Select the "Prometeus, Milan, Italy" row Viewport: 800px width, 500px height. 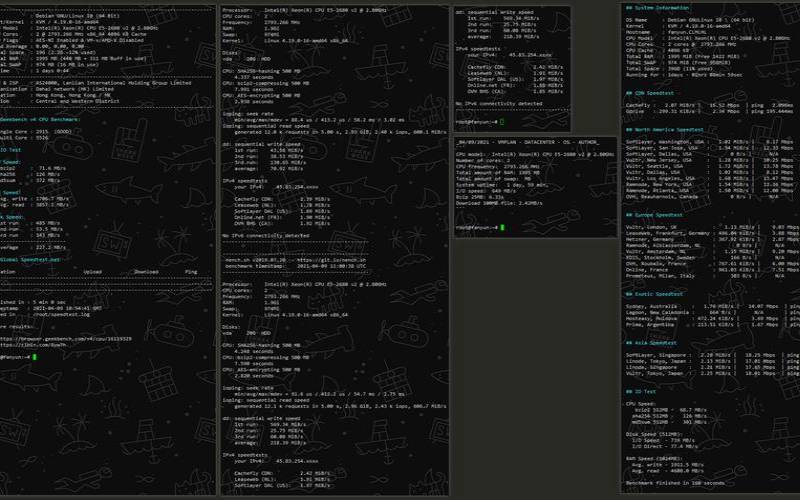[713, 276]
